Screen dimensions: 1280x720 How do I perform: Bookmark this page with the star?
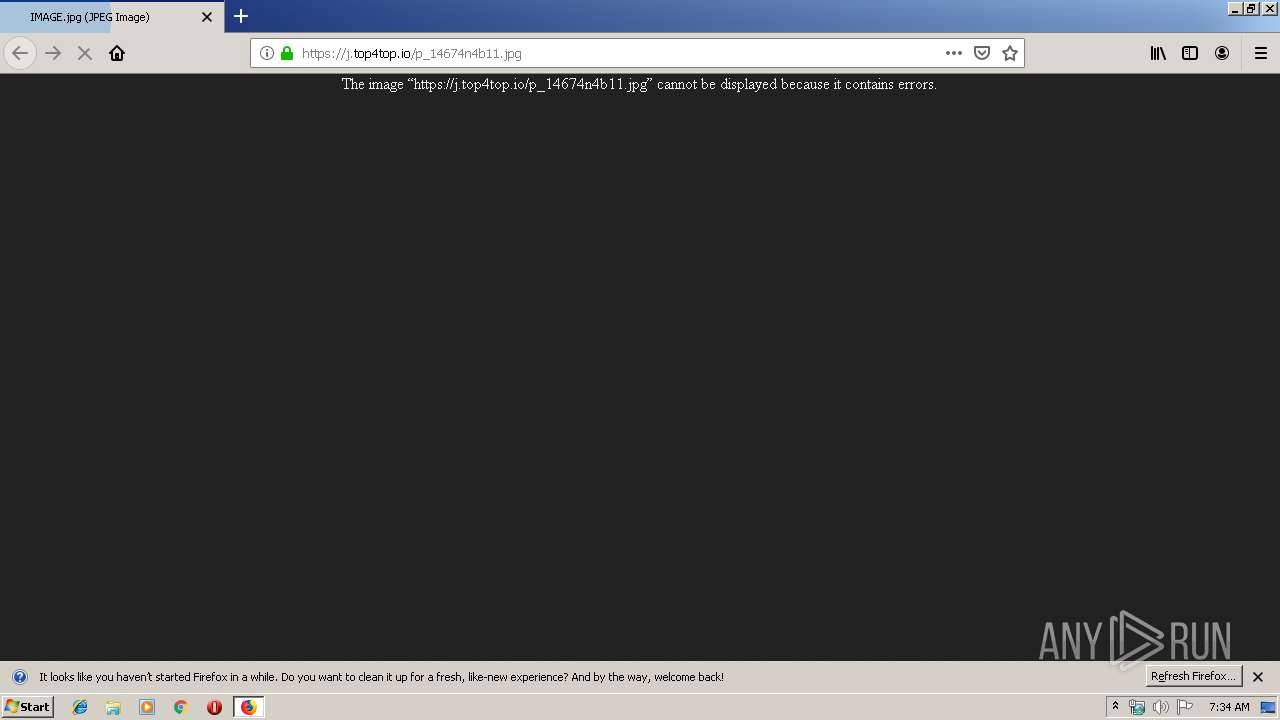[x=1010, y=53]
